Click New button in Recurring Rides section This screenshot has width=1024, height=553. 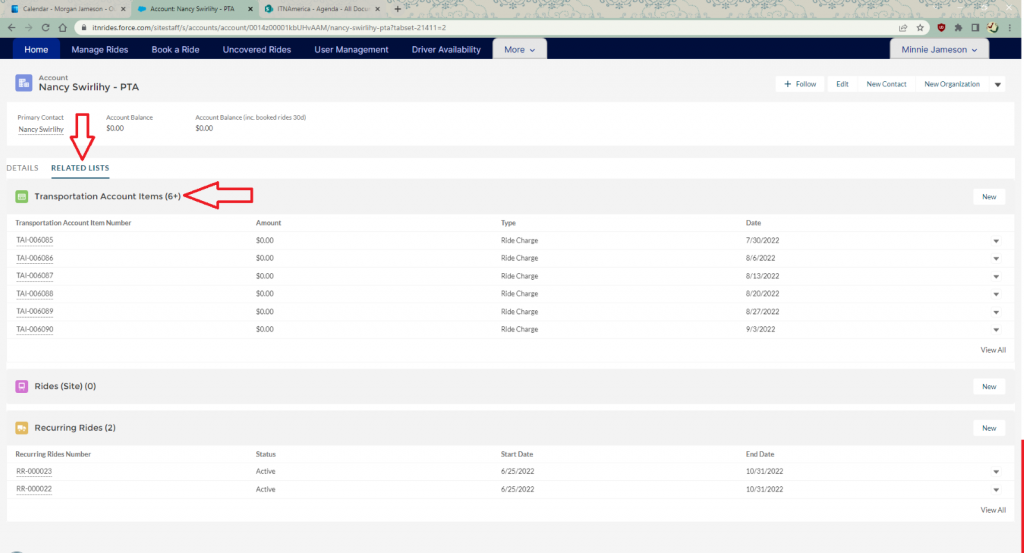click(988, 428)
